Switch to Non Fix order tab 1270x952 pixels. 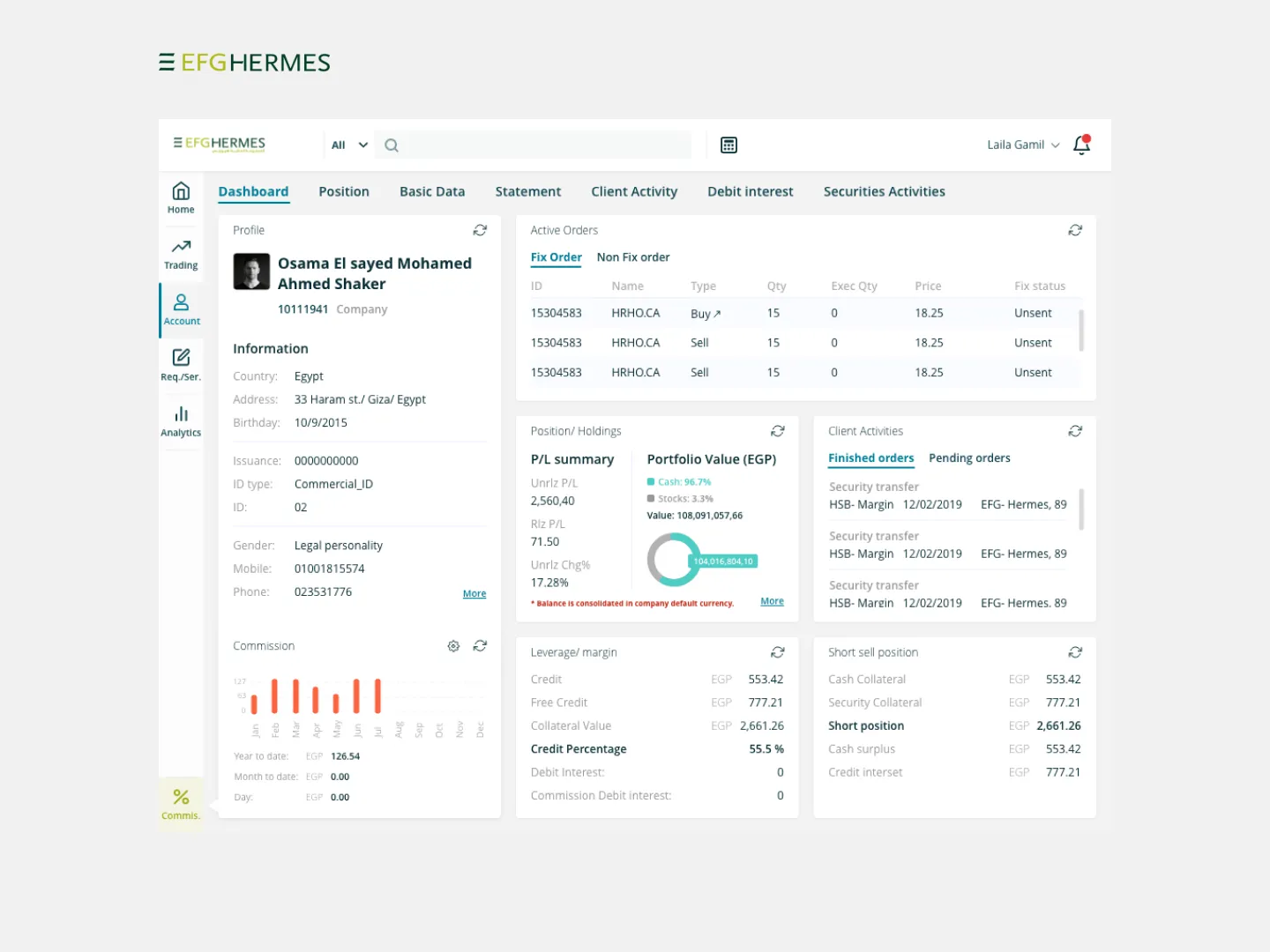click(x=632, y=257)
